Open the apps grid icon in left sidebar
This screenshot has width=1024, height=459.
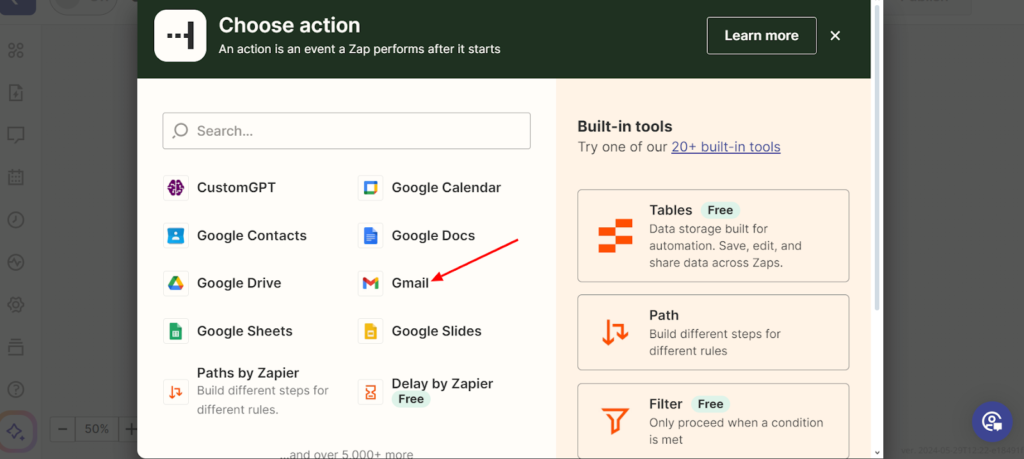[16, 50]
